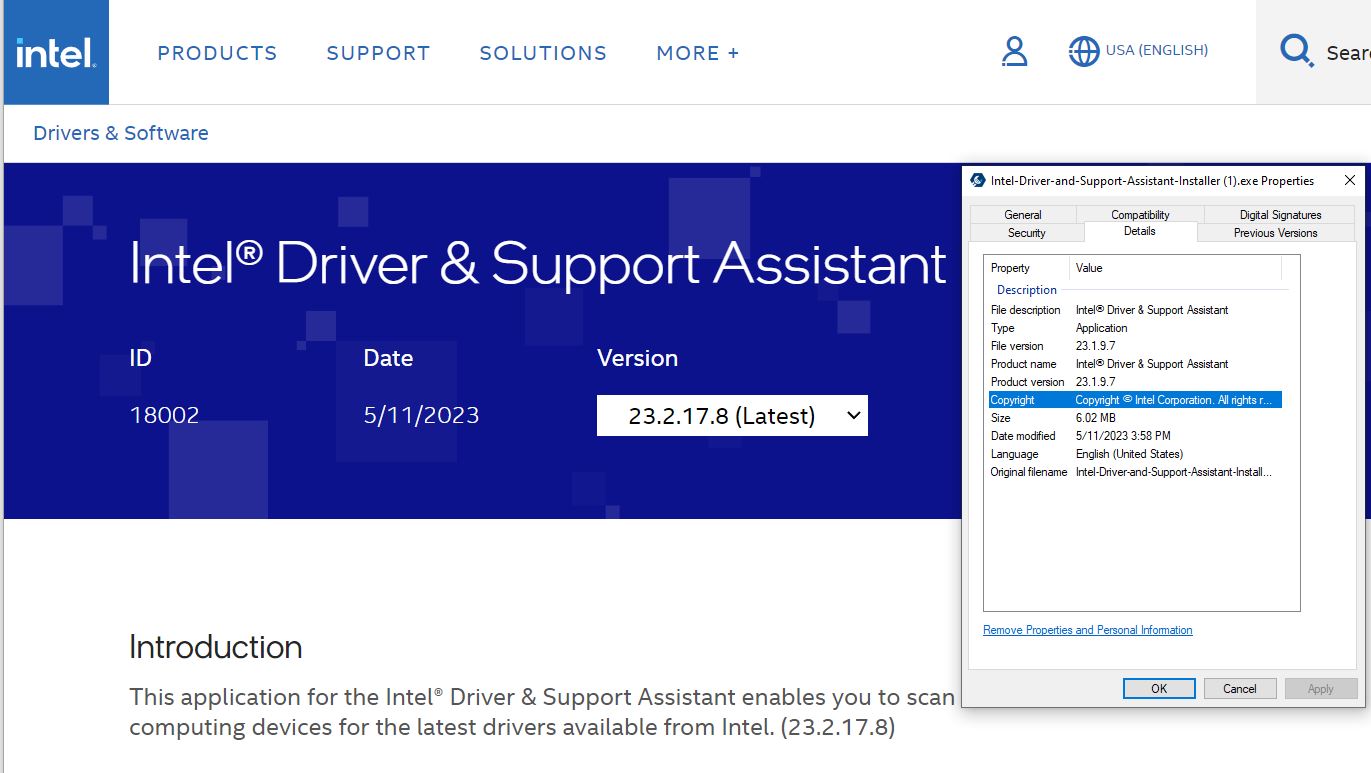
Task: Open the Digital Signatures tab
Action: 1280,215
